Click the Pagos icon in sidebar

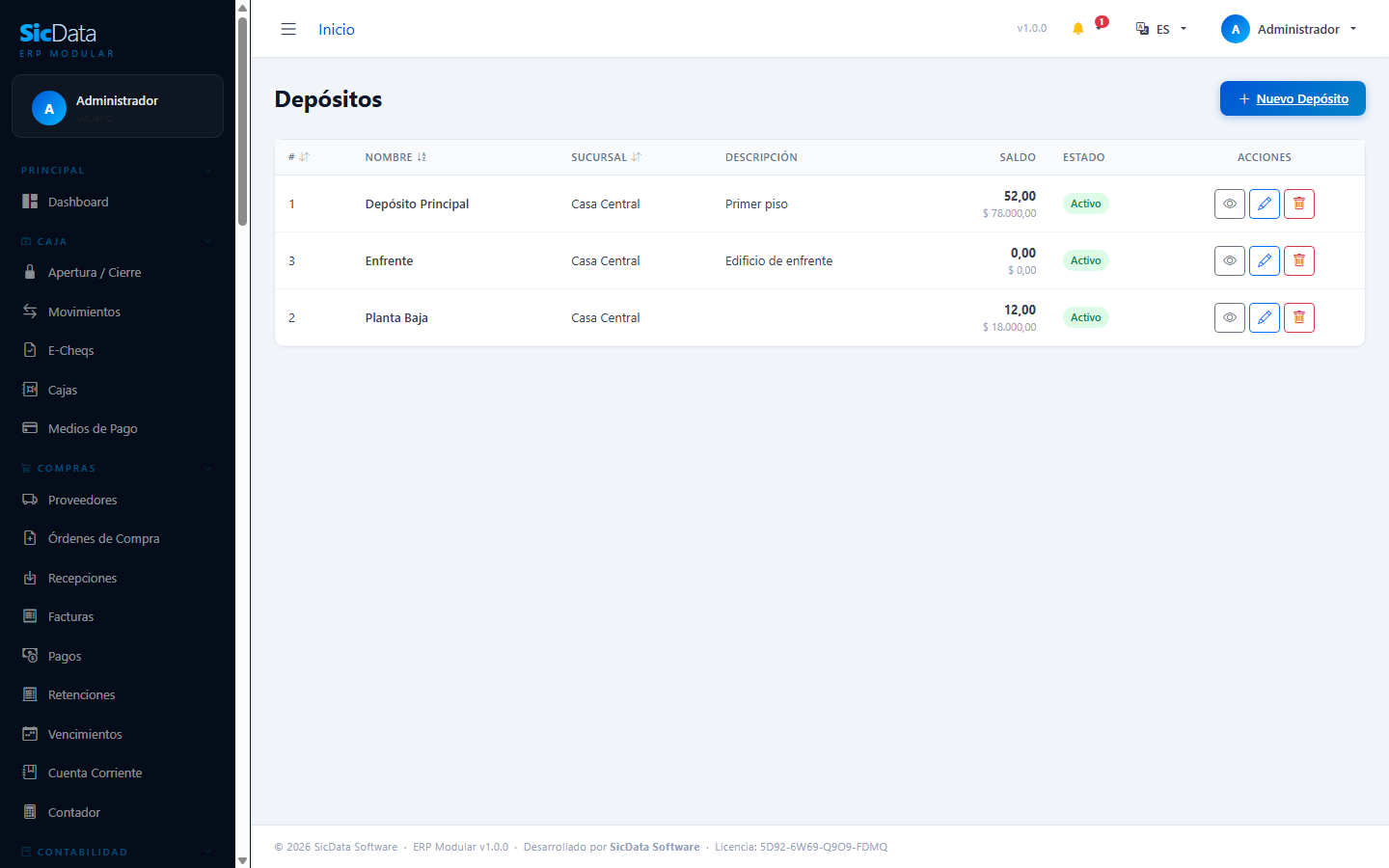coord(30,656)
